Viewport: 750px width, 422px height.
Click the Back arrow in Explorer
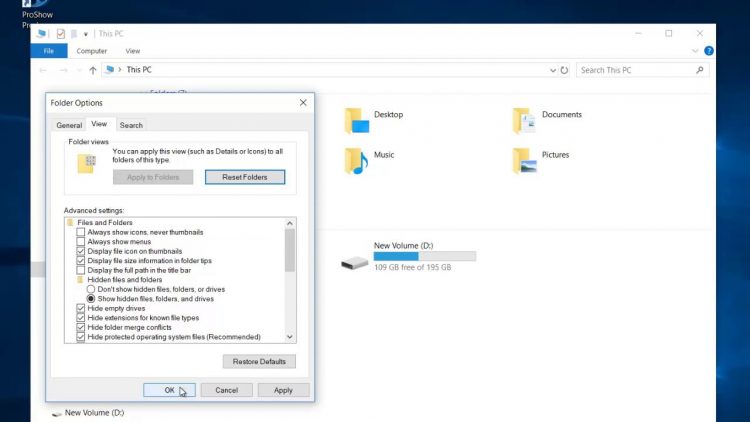43,70
